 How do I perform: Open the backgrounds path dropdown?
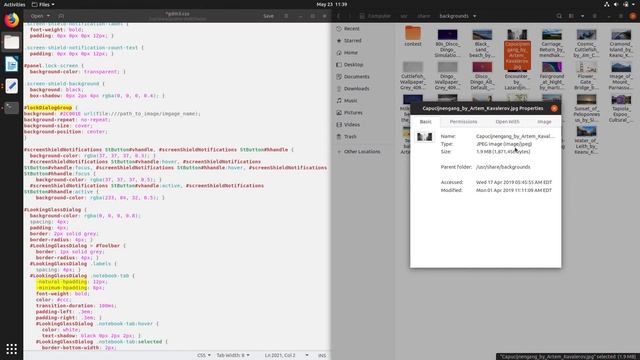458,16
